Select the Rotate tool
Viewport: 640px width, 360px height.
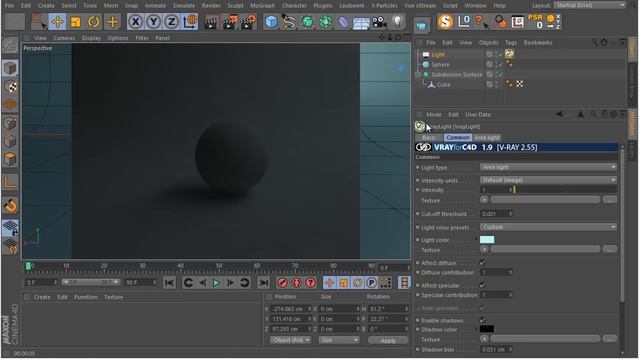[93, 22]
